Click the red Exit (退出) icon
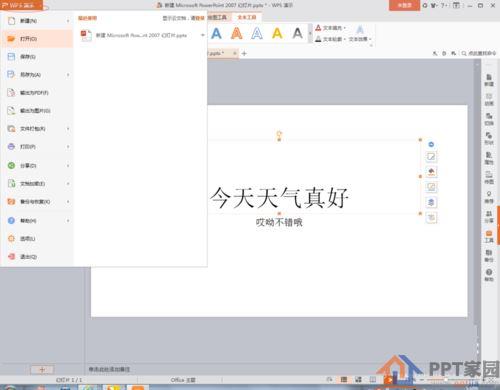Image resolution: width=500 pixels, height=390 pixels. click(11, 256)
